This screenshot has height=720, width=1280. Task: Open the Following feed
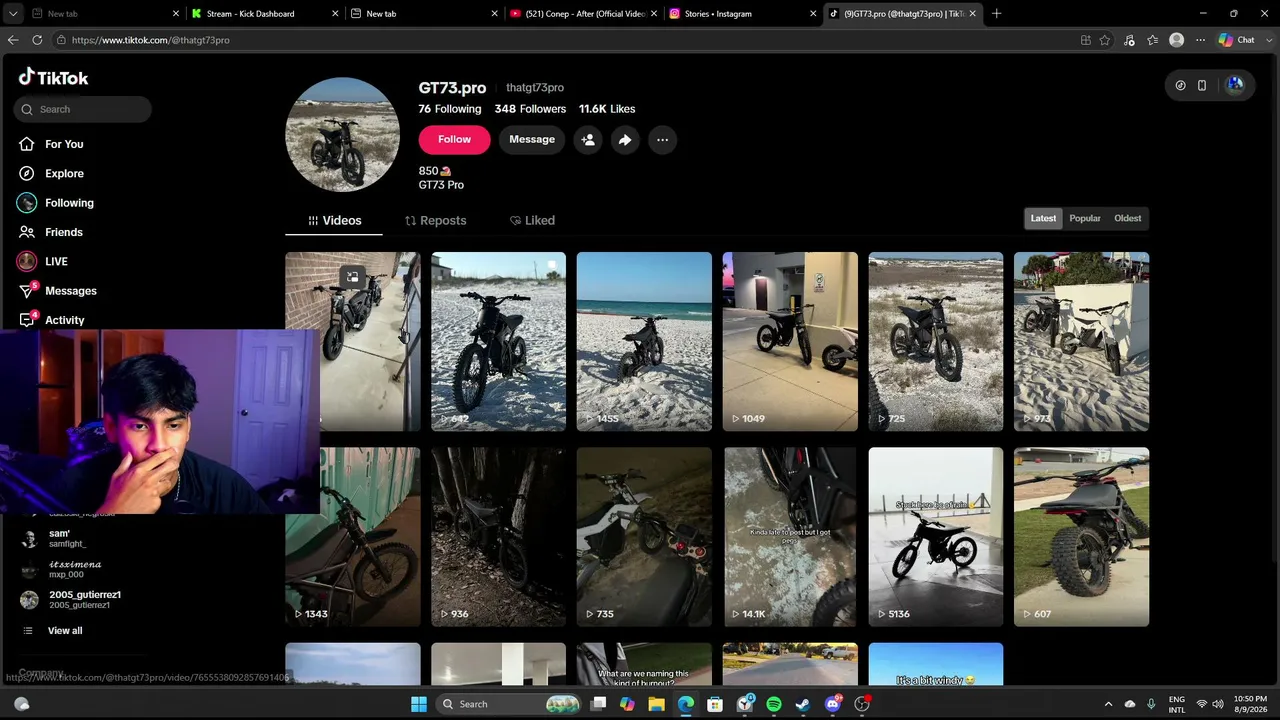point(56,202)
